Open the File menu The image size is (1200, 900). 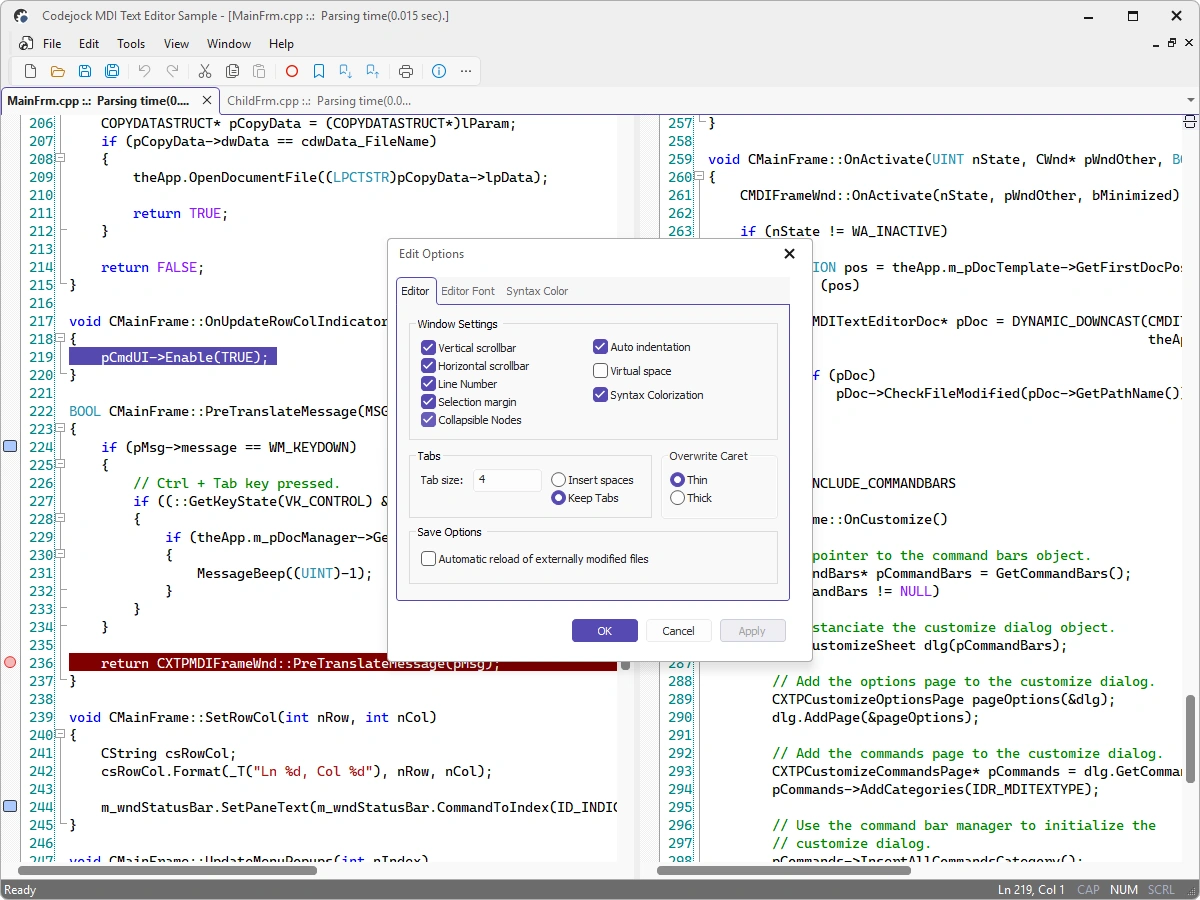52,44
